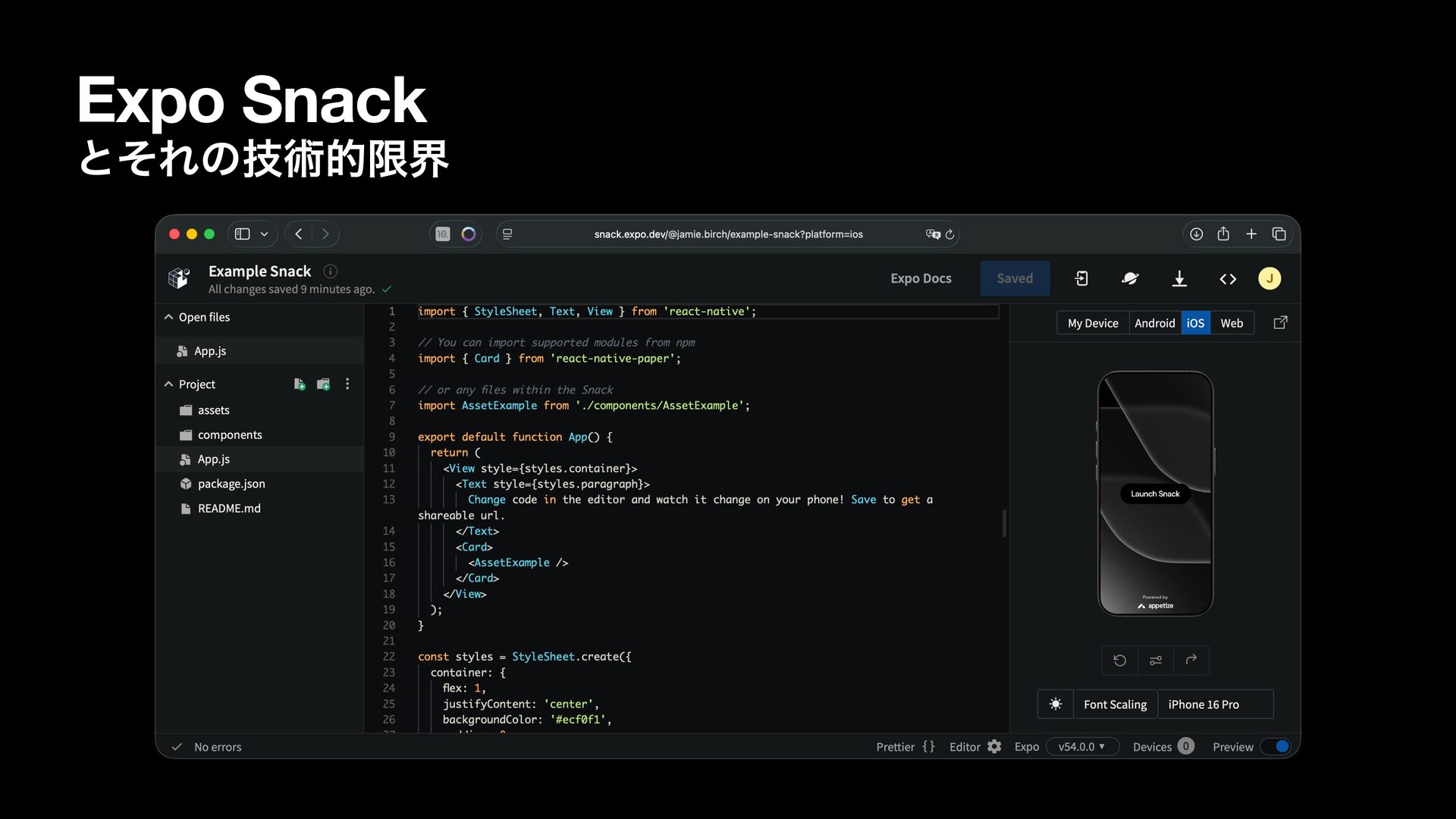
Task: Collapse the Project tree section
Action: click(168, 384)
